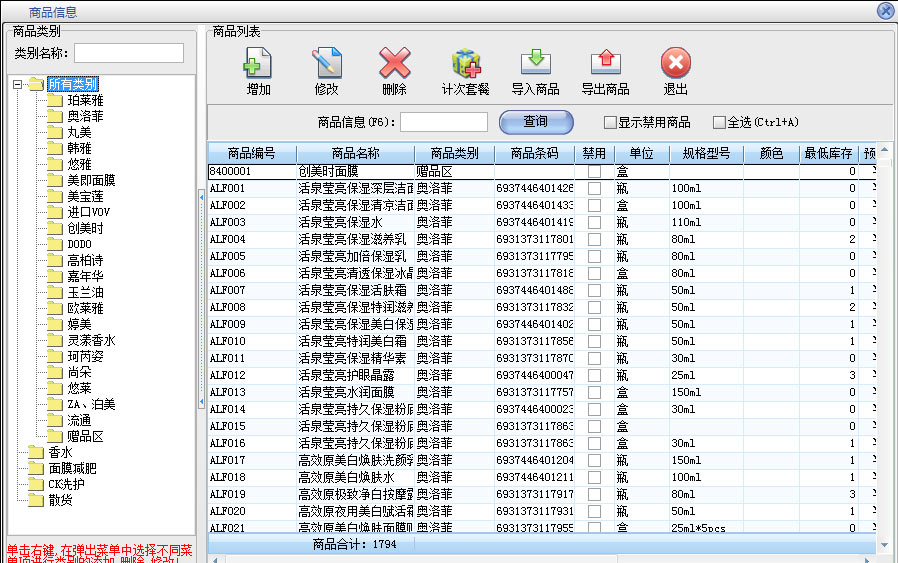Toggle 禁用 checkbox for product ALF001

594,188
